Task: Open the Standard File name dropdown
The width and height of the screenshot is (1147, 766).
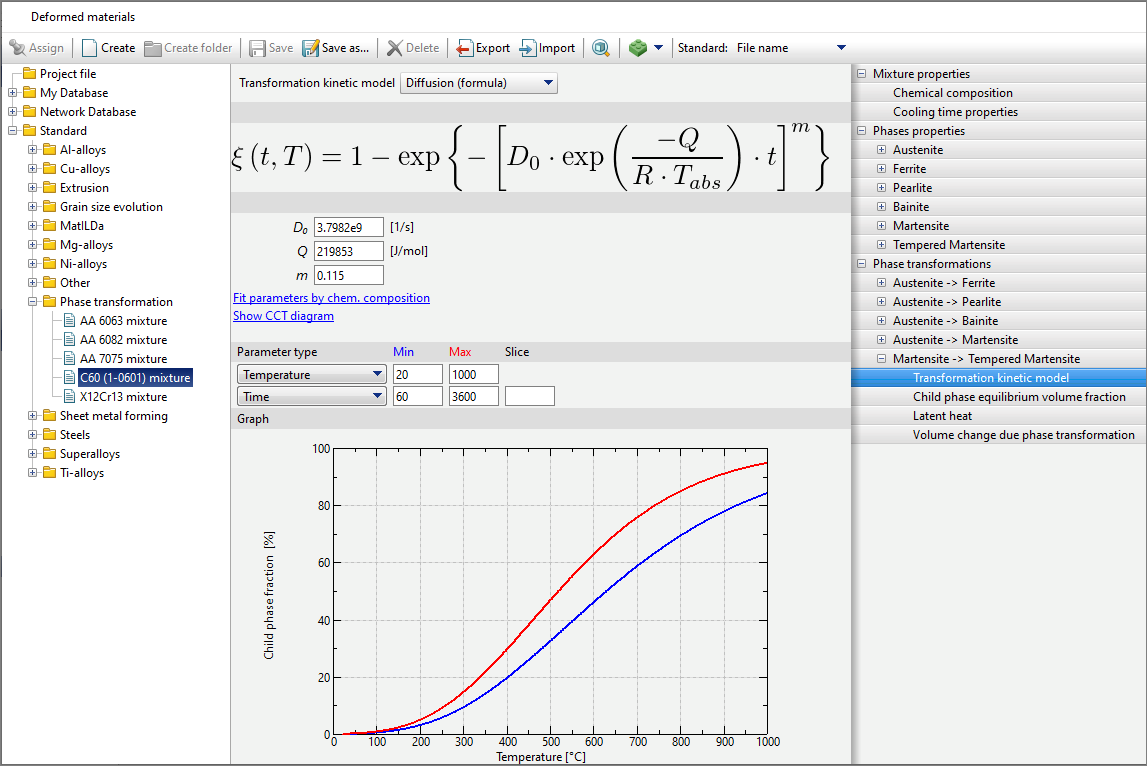Action: 840,48
